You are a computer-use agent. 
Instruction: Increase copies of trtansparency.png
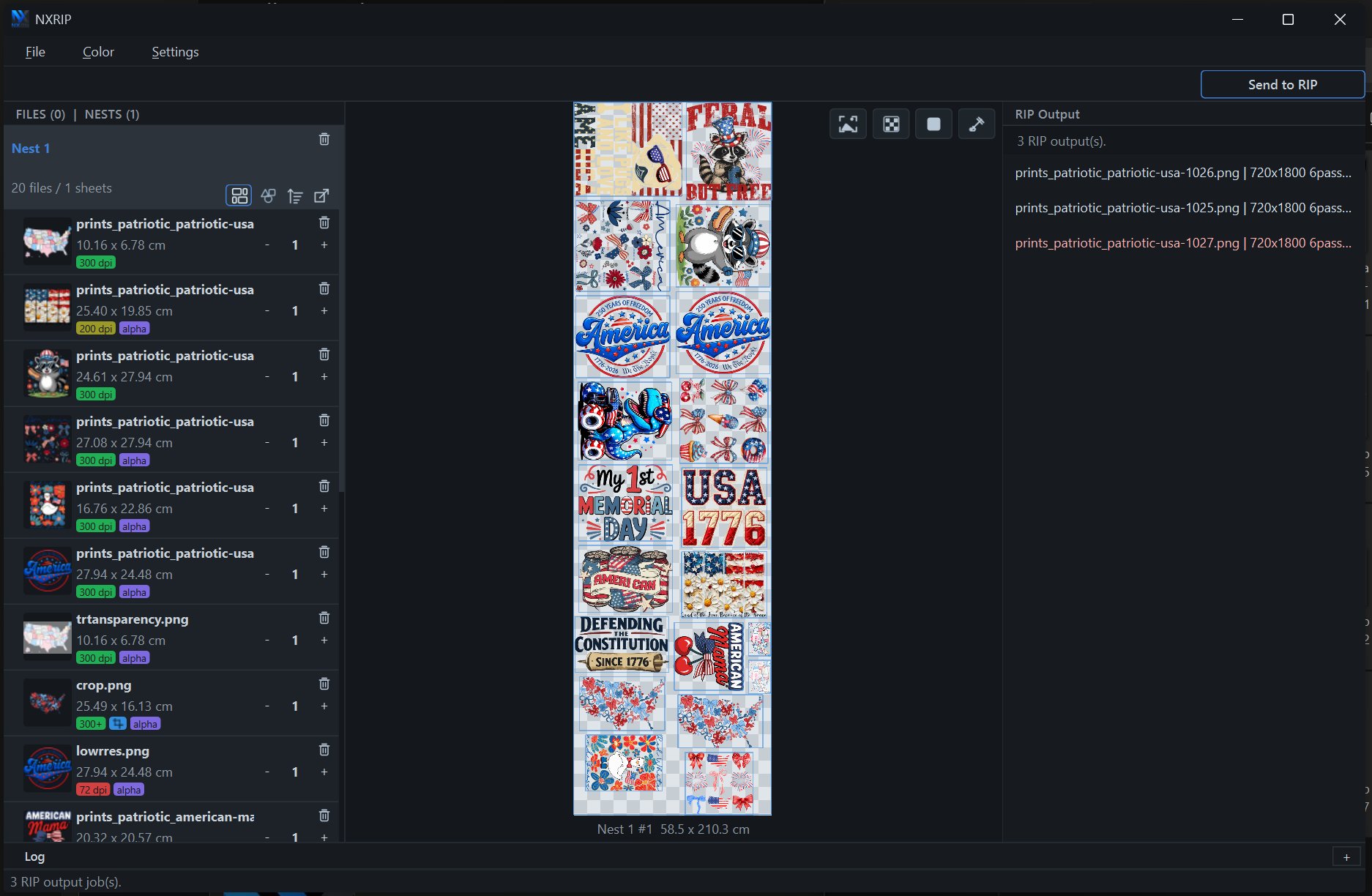pyautogui.click(x=324, y=641)
